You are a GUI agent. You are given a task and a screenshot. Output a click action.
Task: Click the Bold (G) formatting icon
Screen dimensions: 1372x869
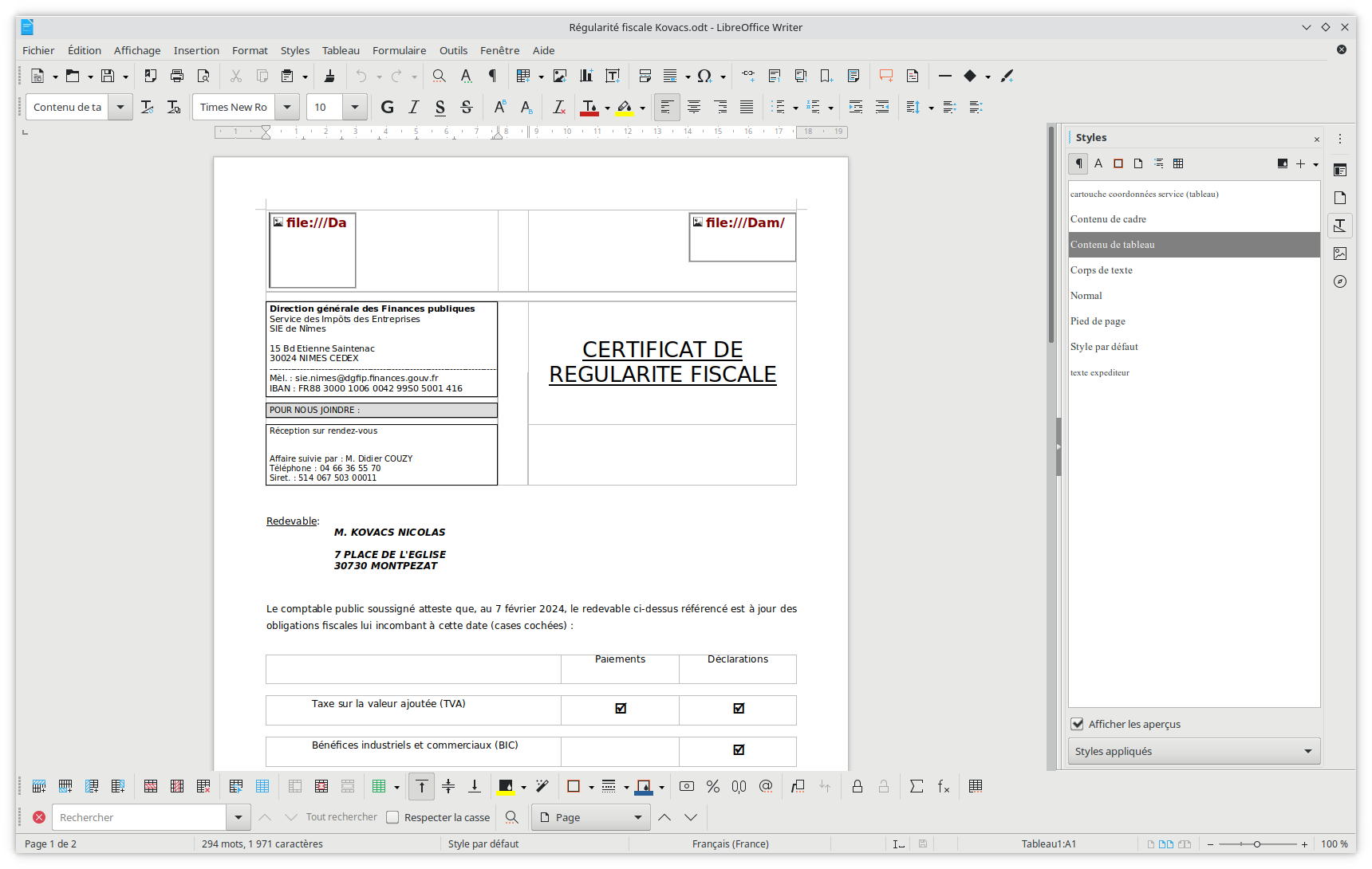tap(388, 107)
